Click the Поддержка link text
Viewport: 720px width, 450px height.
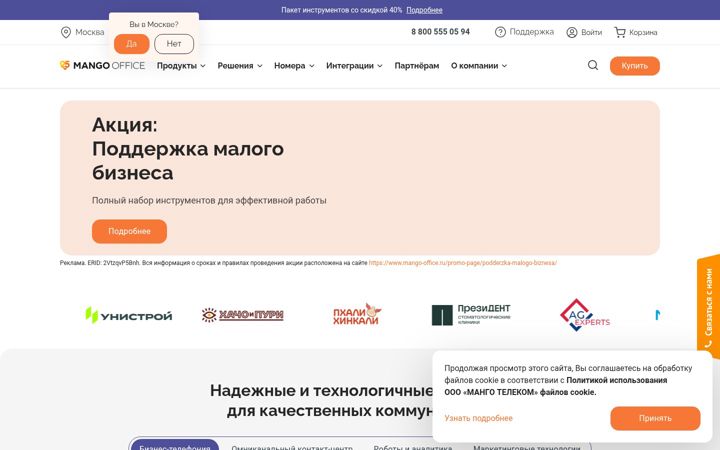tap(531, 32)
